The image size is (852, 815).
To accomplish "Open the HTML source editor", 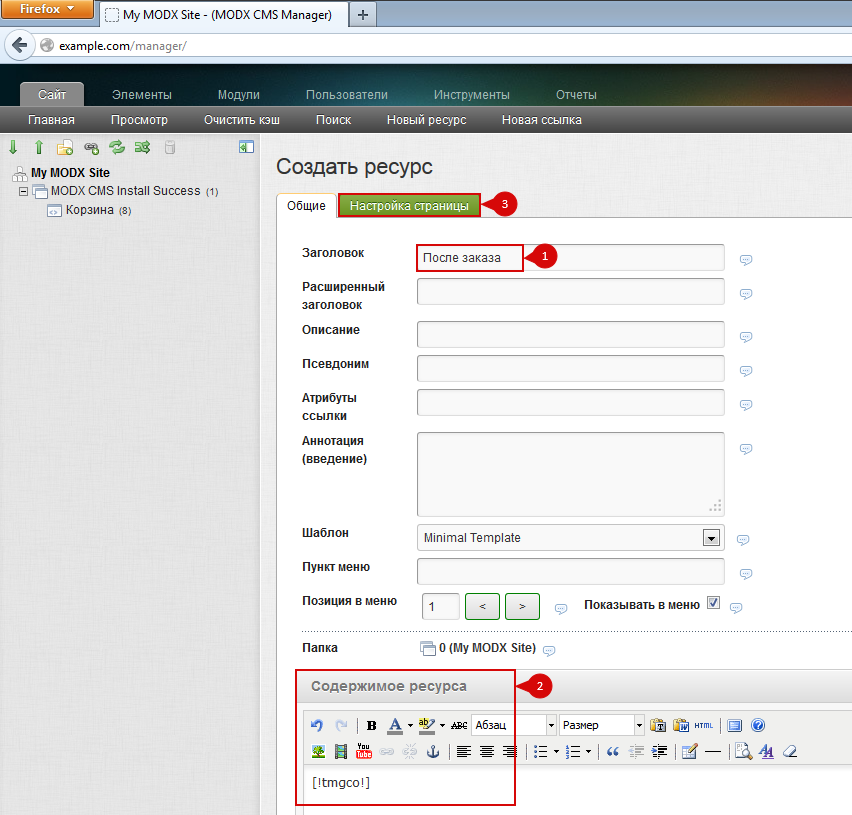I will tap(704, 725).
